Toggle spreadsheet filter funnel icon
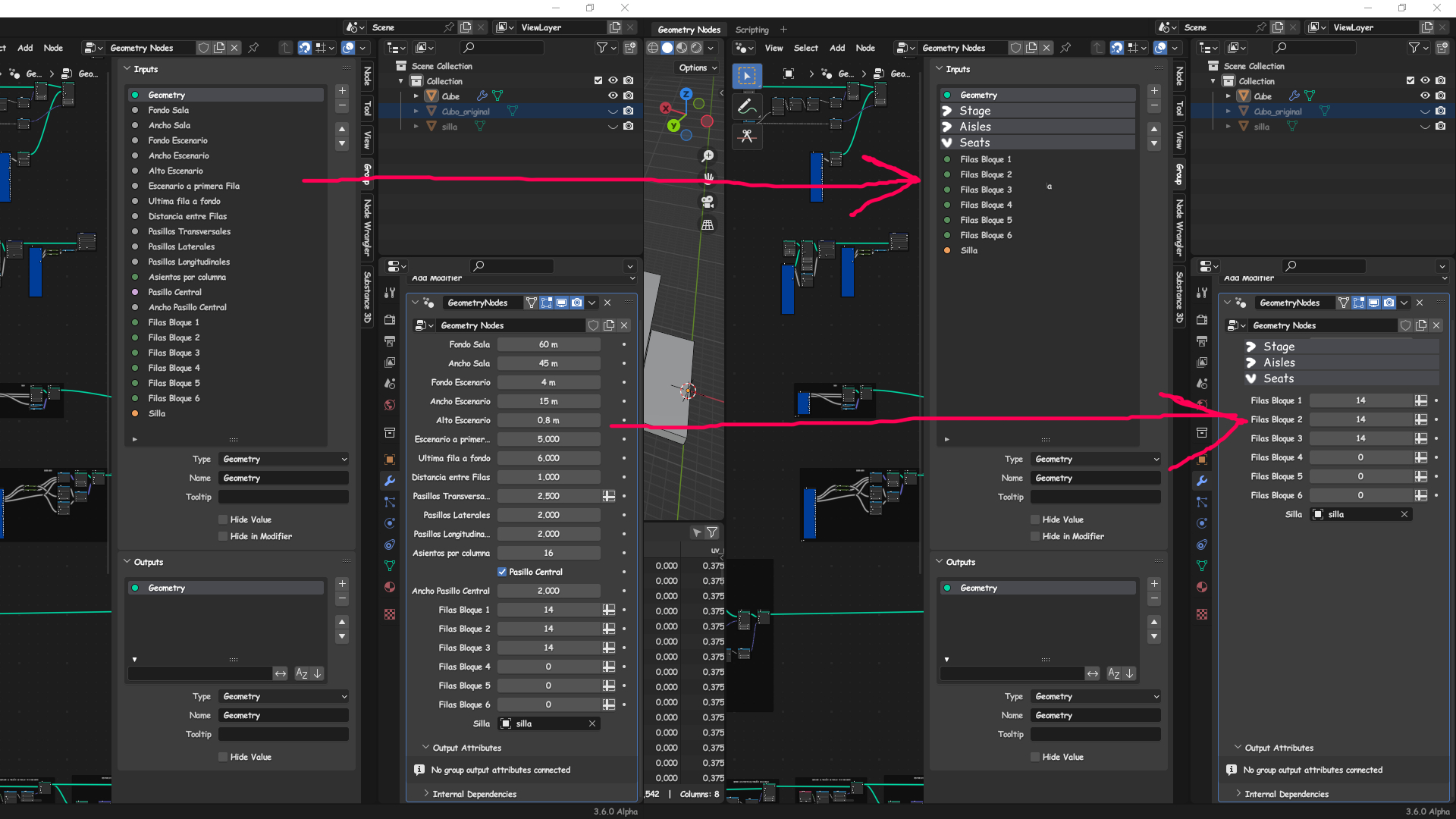This screenshot has width=1456, height=819. [712, 532]
